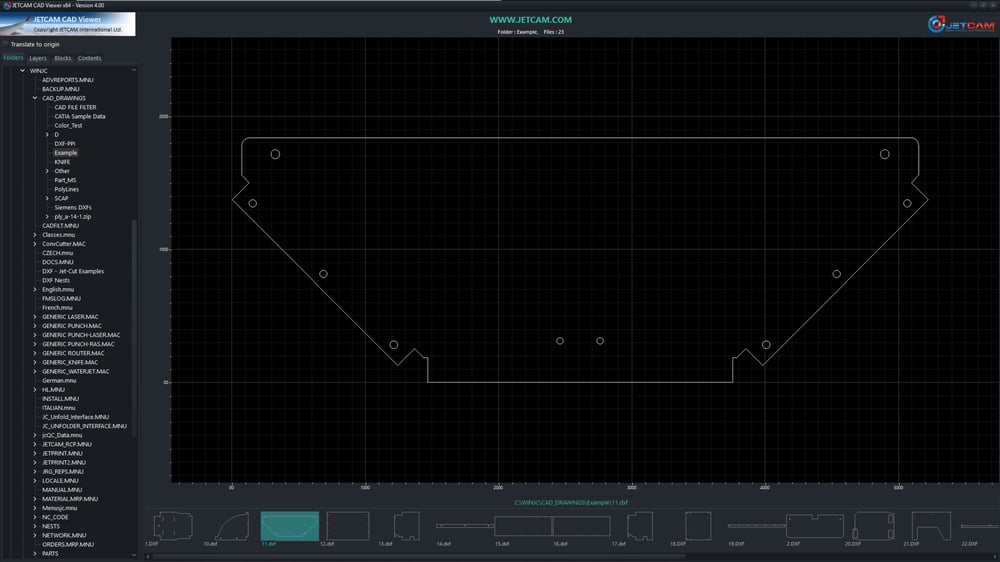The width and height of the screenshot is (1000, 562).
Task: Switch to the Contents tab
Action: click(x=89, y=58)
